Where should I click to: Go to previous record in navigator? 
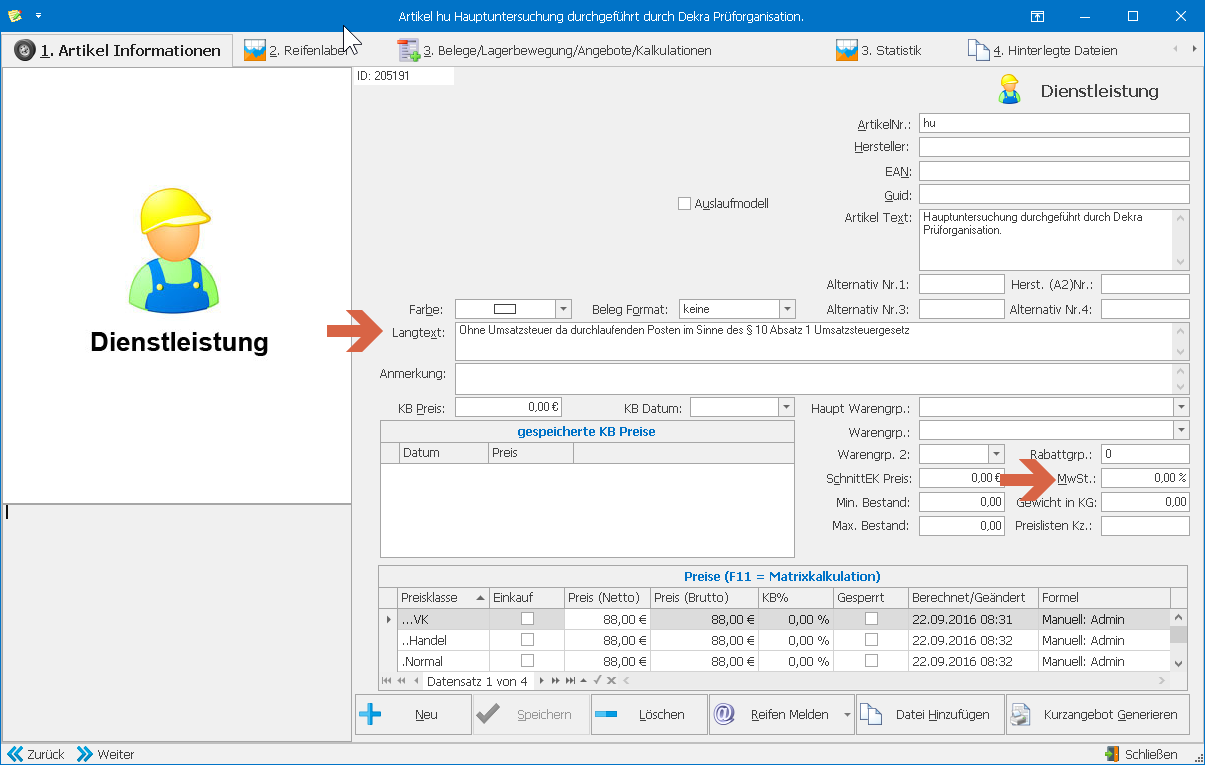[x=415, y=681]
